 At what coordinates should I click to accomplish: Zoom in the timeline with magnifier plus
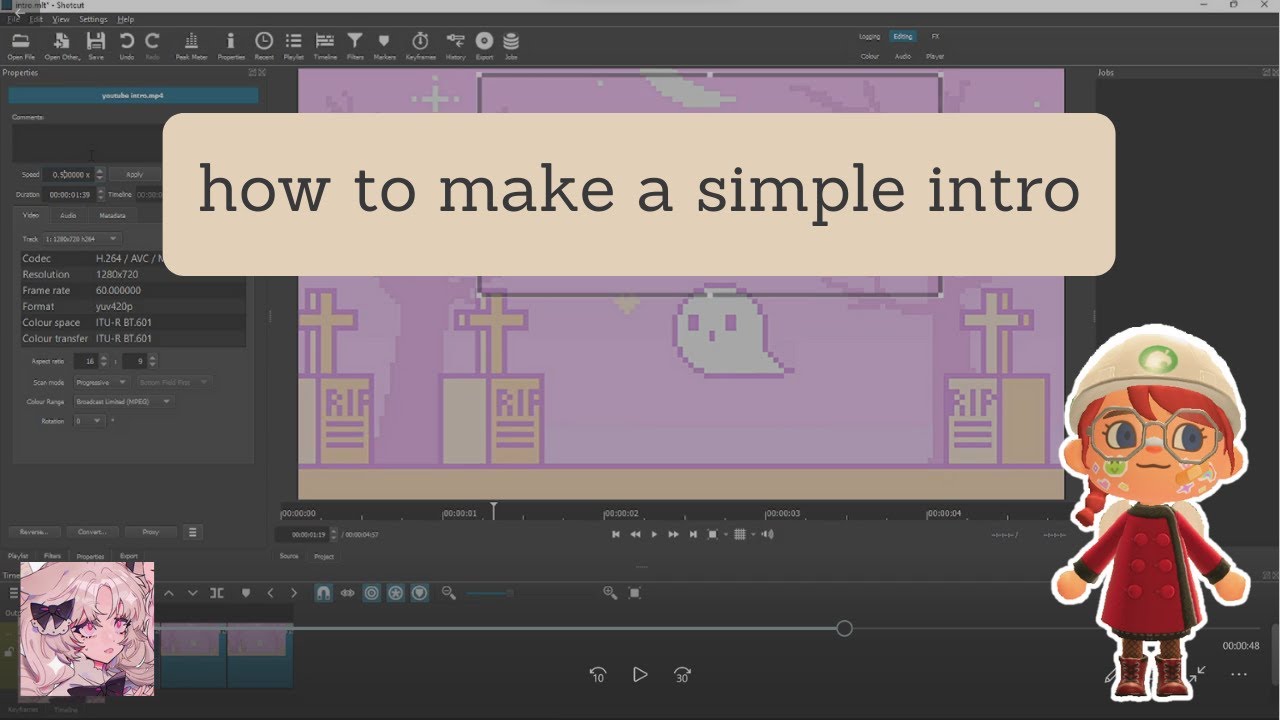tap(610, 593)
